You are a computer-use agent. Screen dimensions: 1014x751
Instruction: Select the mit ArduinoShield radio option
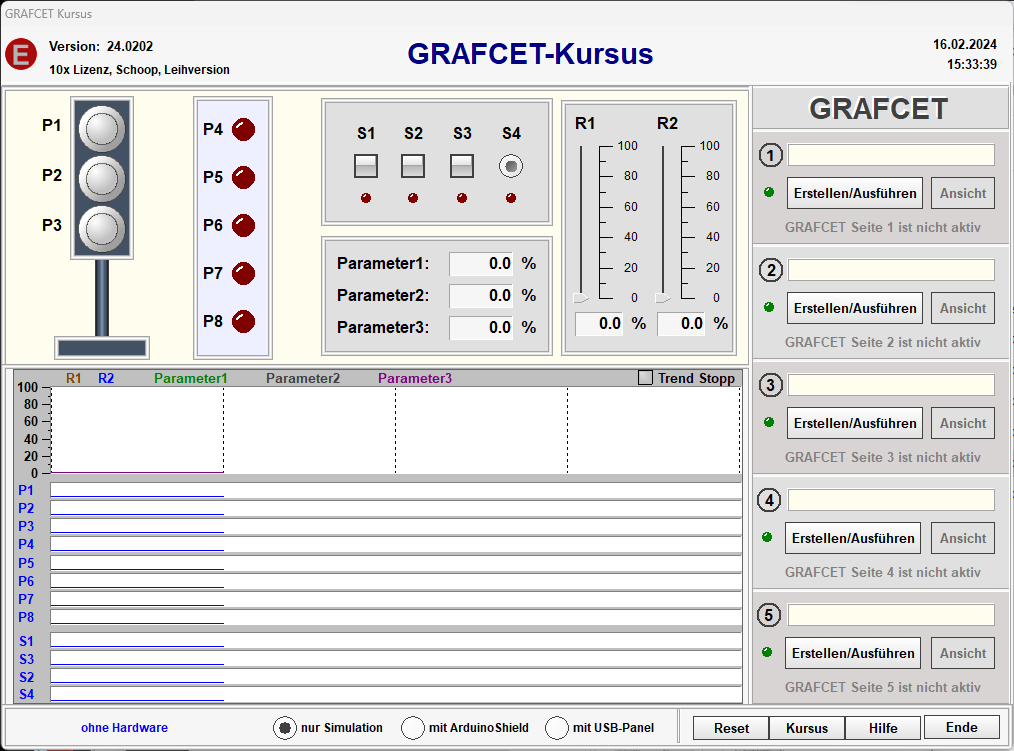[x=413, y=728]
